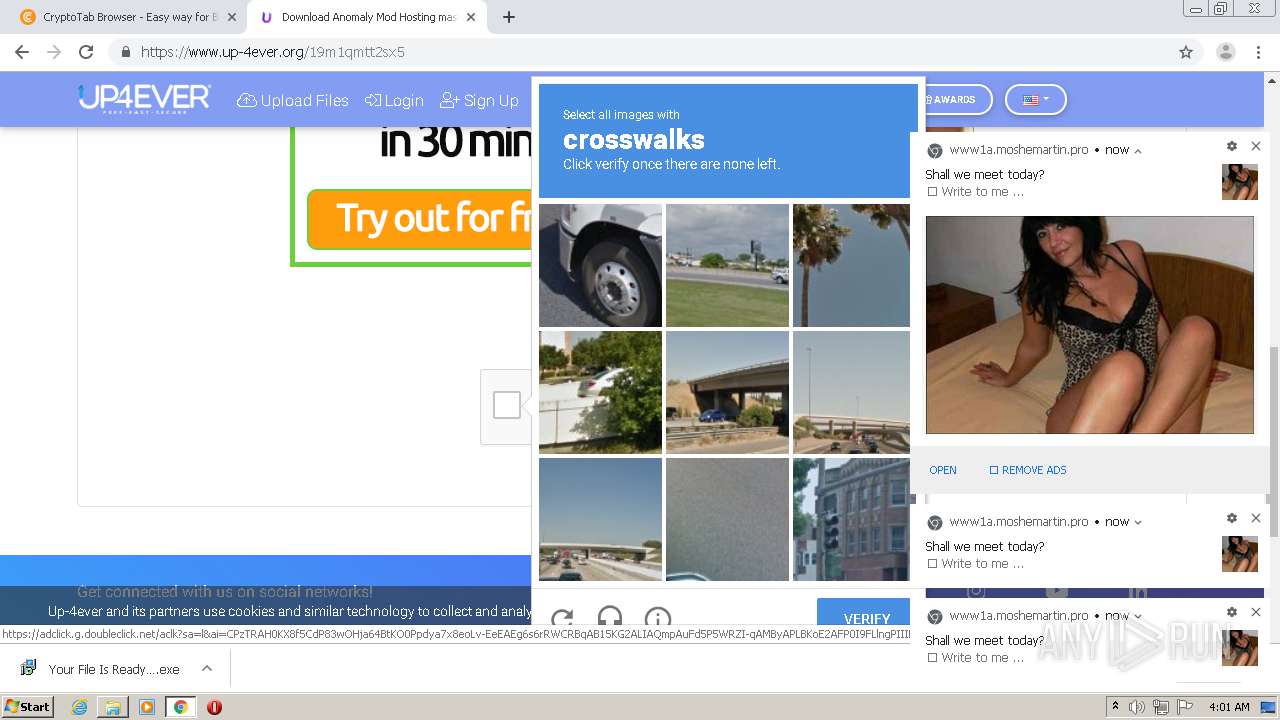
Task: Dismiss the bottom moshemartin notification
Action: [1256, 612]
